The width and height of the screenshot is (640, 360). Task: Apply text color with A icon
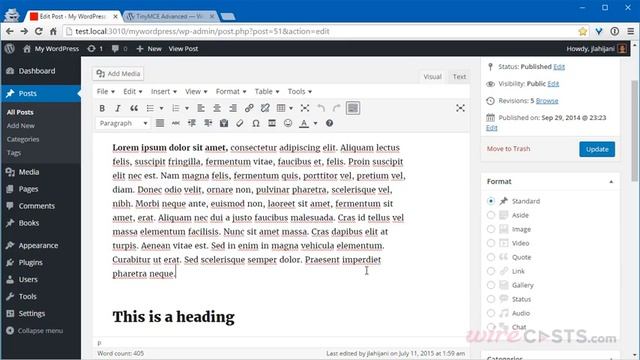304,123
